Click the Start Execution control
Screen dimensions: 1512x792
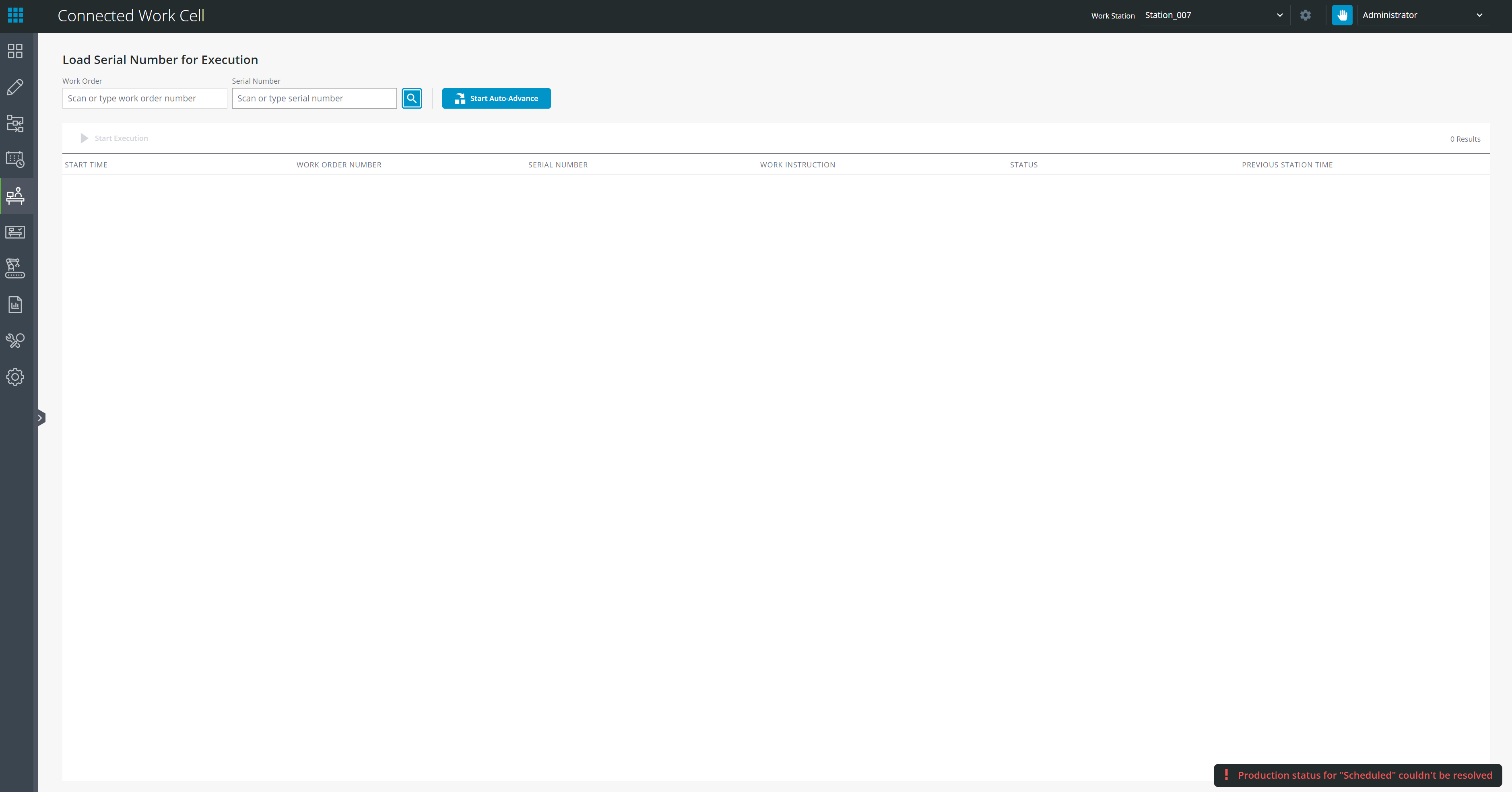click(114, 138)
